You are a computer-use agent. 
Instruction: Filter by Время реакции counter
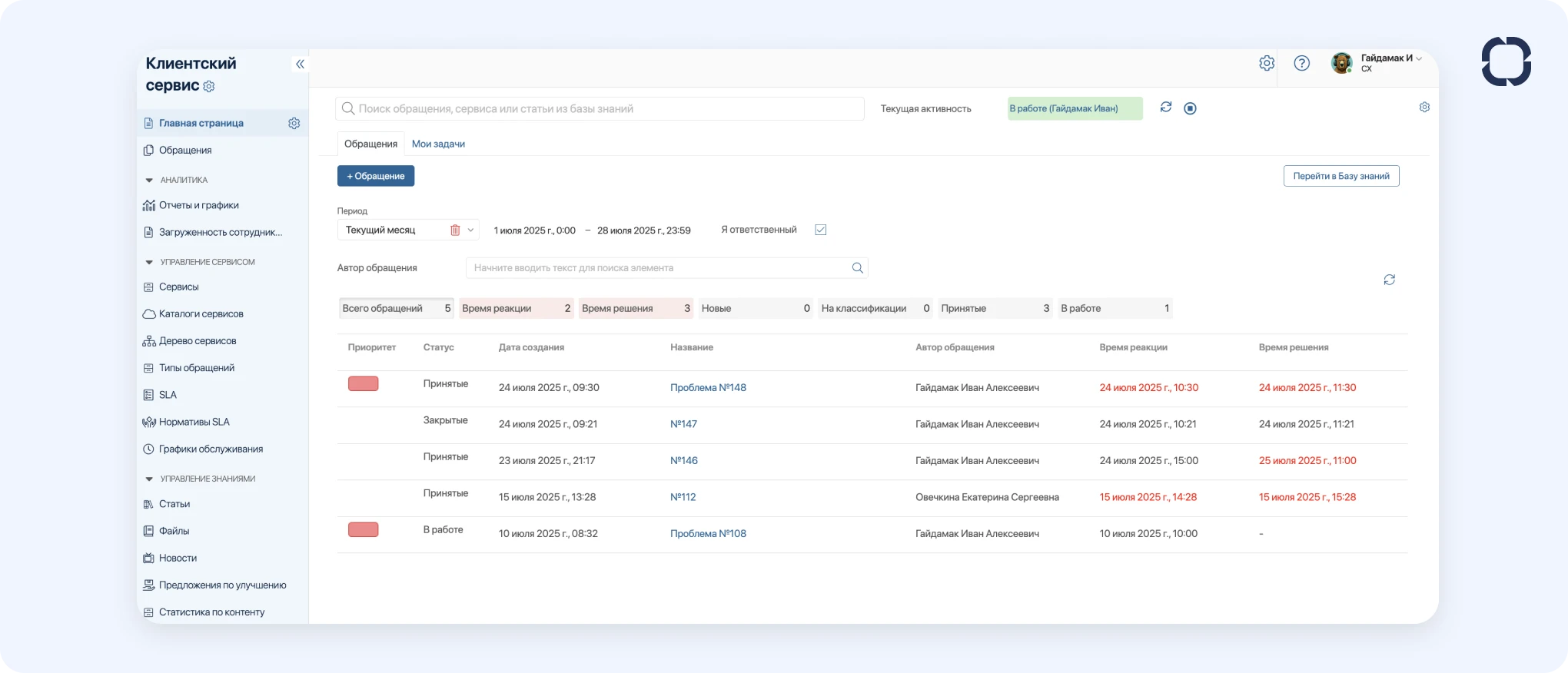[x=516, y=309]
